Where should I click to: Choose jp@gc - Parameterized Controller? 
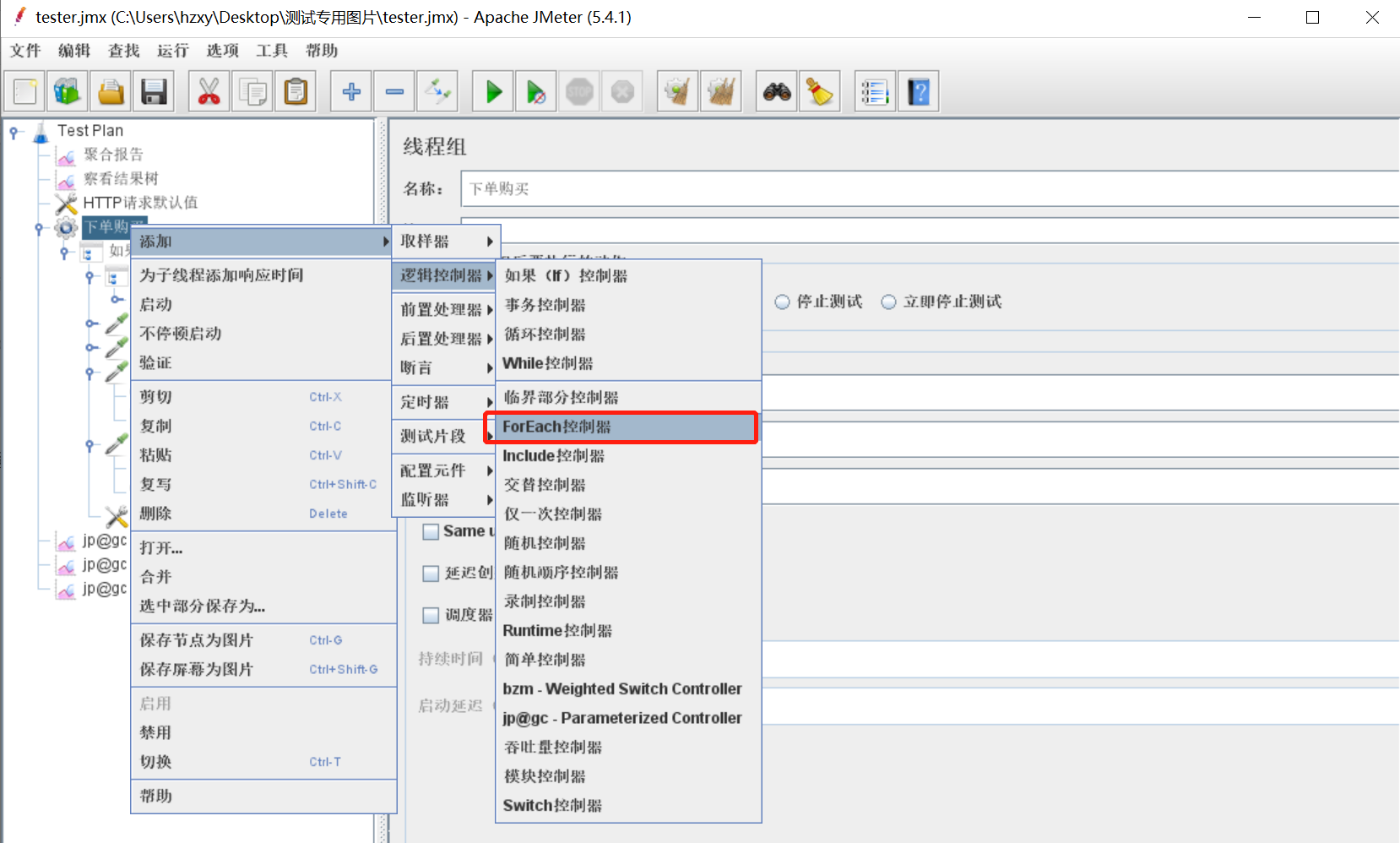628,718
